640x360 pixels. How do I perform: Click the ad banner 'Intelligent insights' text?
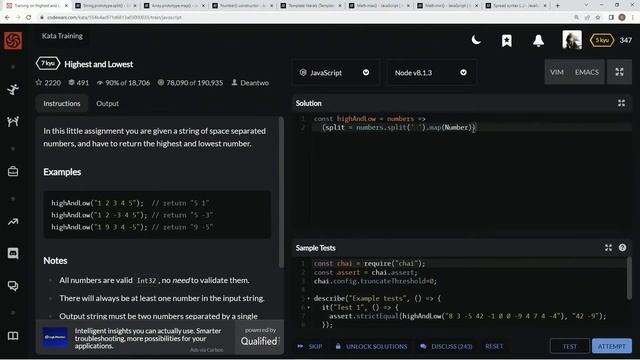[x=148, y=338]
